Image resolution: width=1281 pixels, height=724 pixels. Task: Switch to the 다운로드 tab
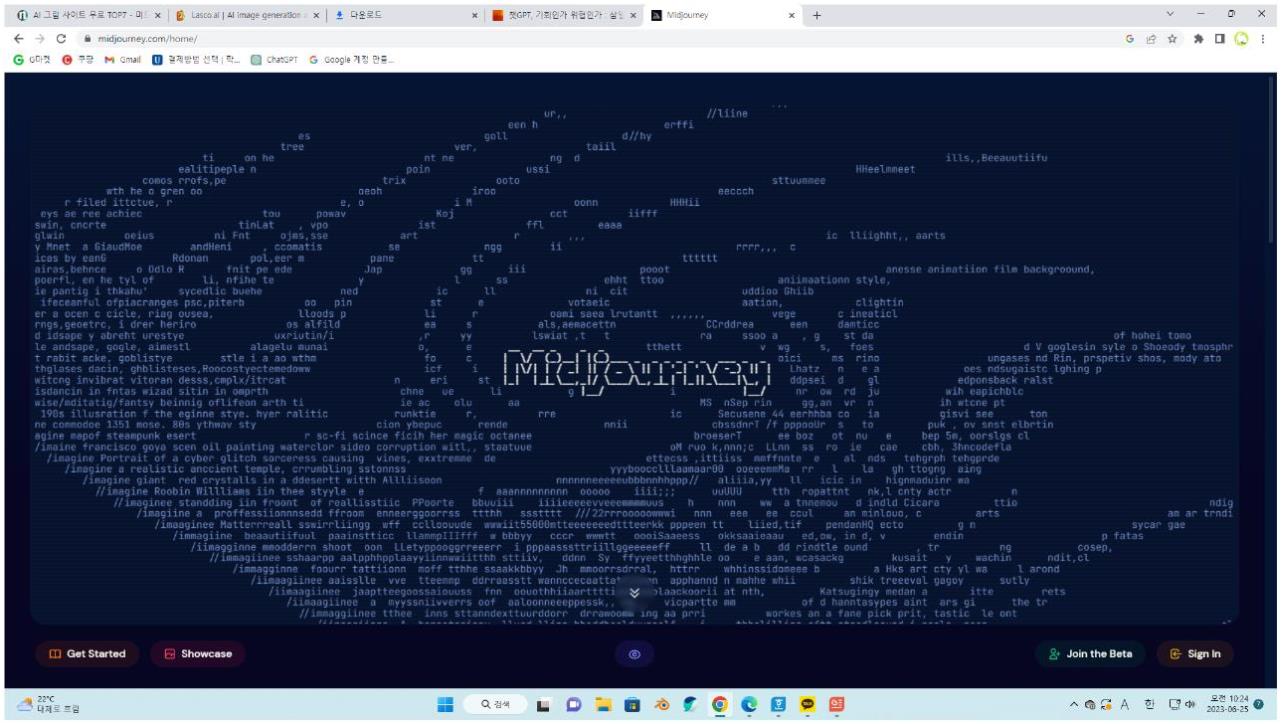(407, 15)
